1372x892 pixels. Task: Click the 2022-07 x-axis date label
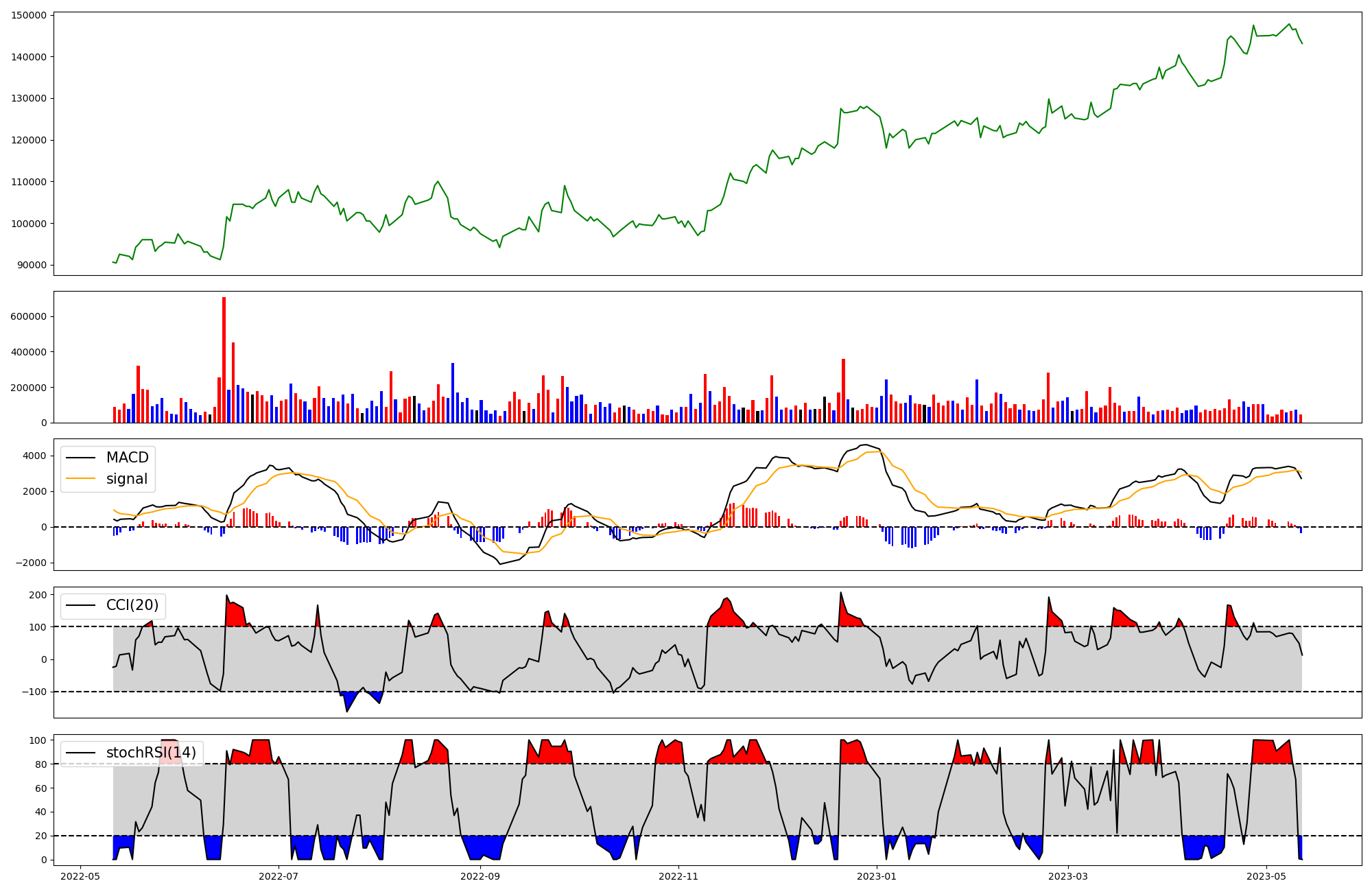click(x=279, y=876)
